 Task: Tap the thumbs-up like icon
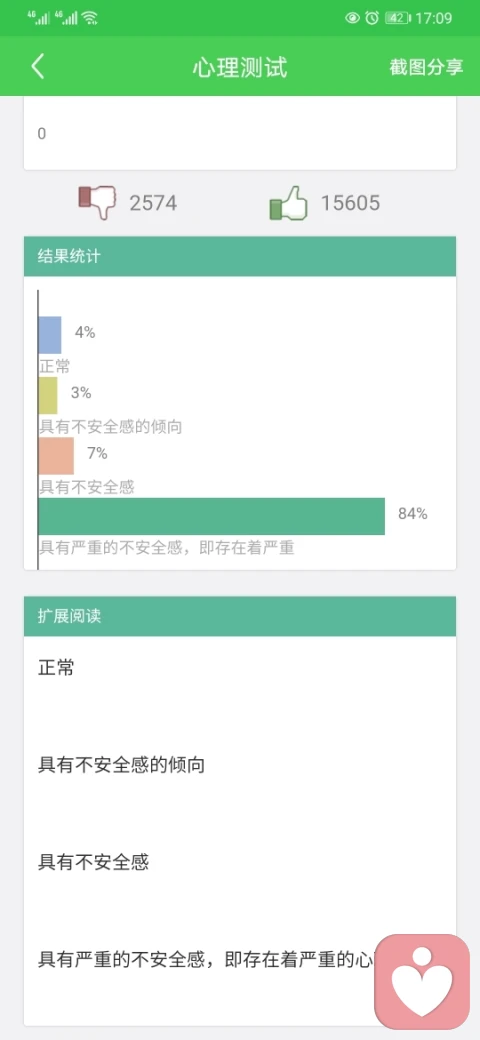pos(289,203)
